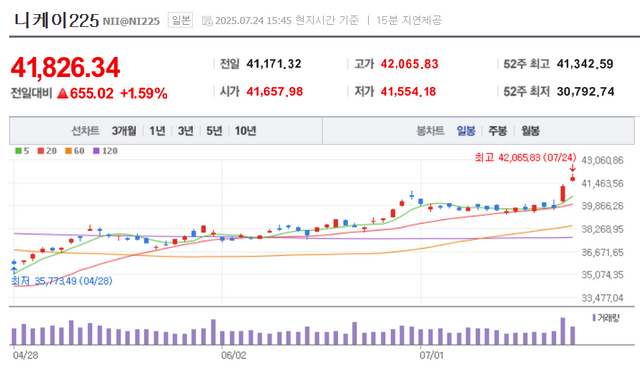
Task: Click the 일본 country label badge
Action: coord(180,20)
